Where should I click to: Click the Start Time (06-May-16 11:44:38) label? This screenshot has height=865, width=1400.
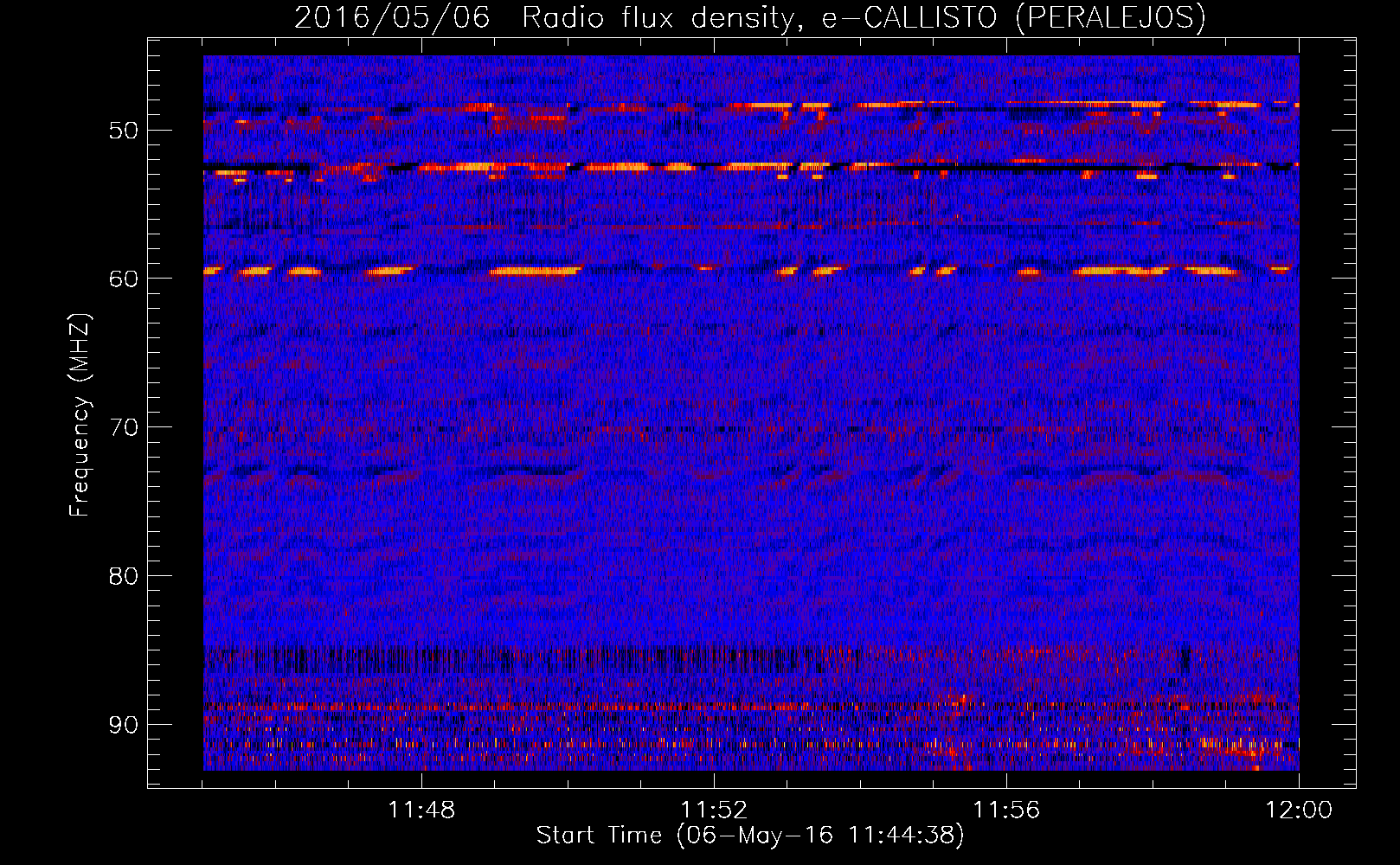coord(750,836)
